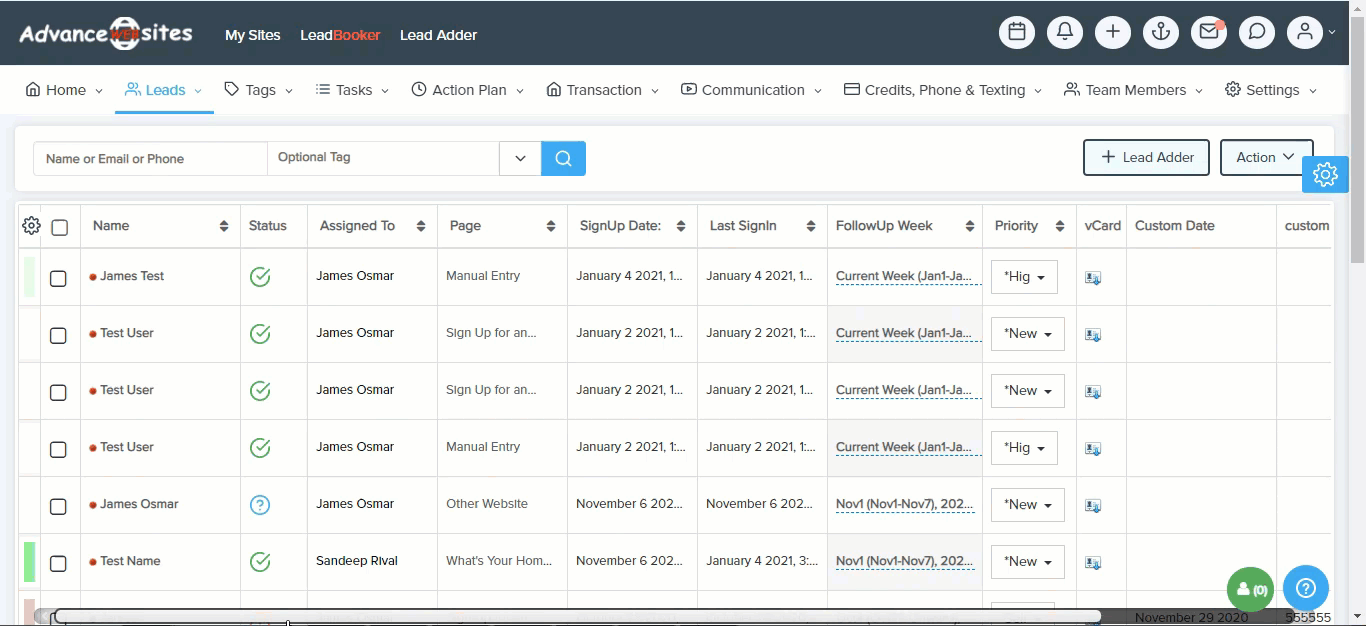Image resolution: width=1366 pixels, height=626 pixels.
Task: Click the Lead Adder button
Action: point(1146,157)
